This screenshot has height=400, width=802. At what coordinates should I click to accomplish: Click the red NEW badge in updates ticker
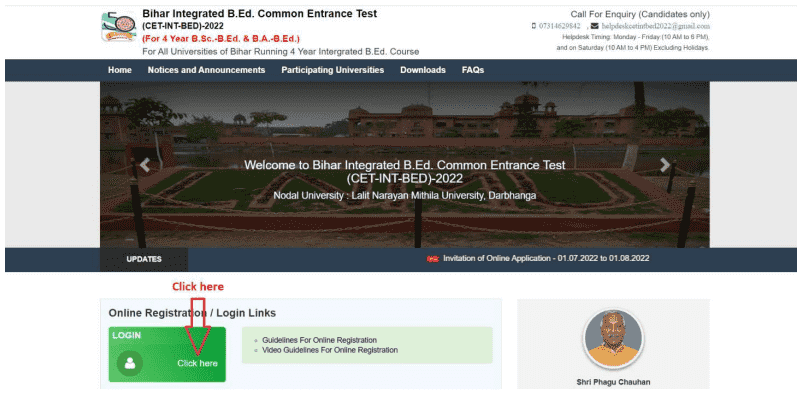click(x=433, y=259)
